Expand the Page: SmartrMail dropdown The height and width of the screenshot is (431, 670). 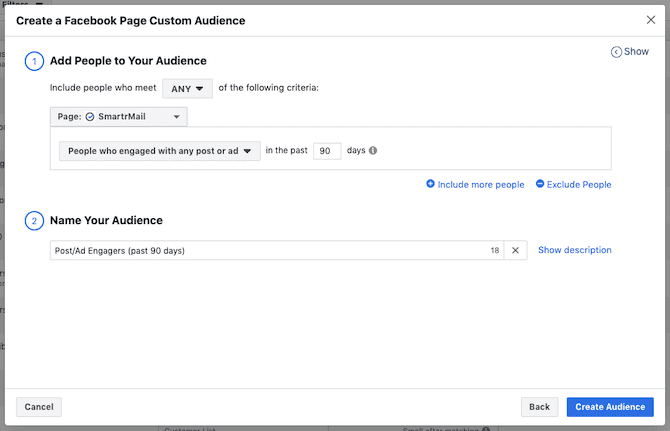[x=118, y=117]
